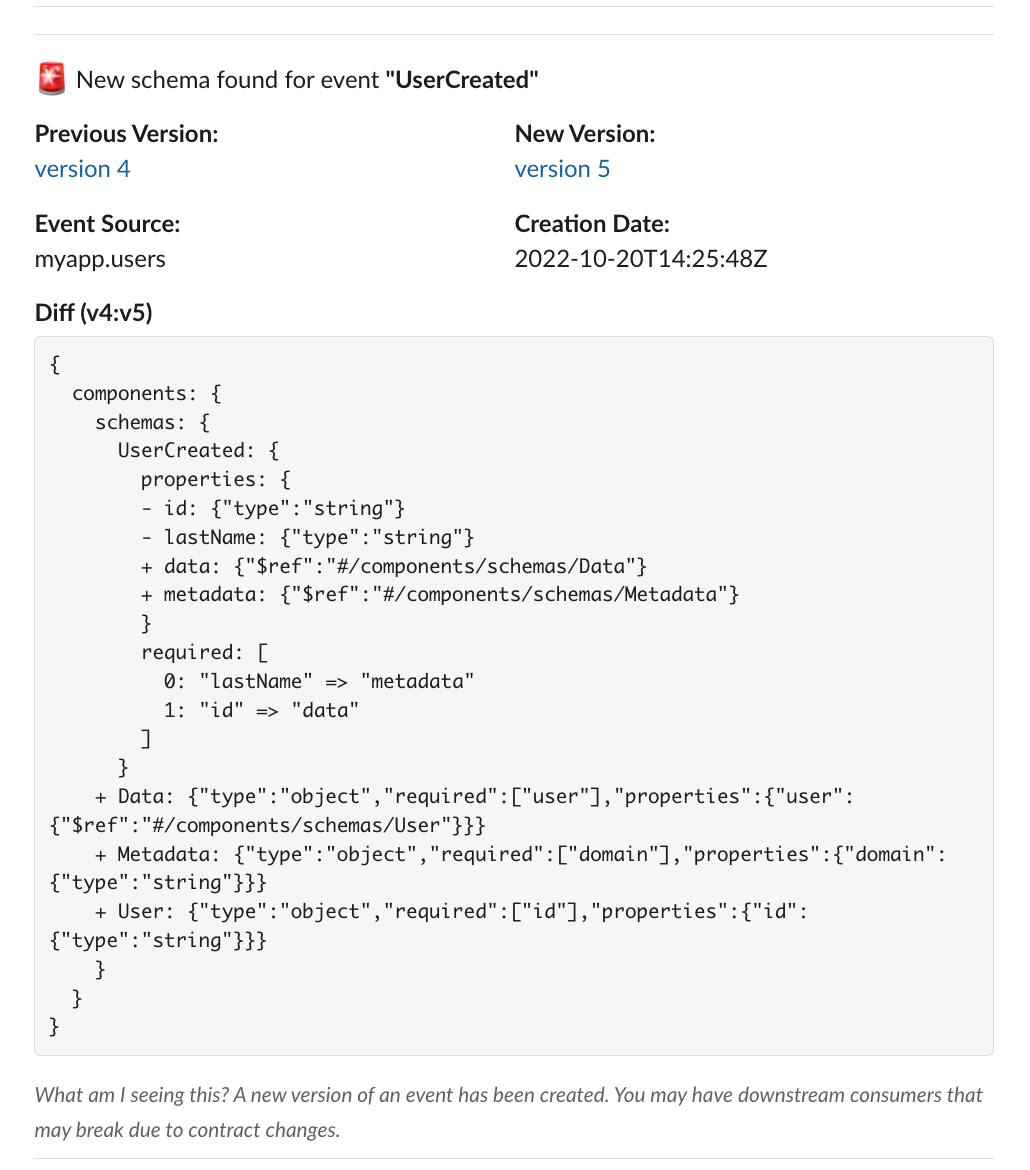Click the "id" => "data" change line
Viewport: 1030px width, 1170px height.
click(x=261, y=710)
